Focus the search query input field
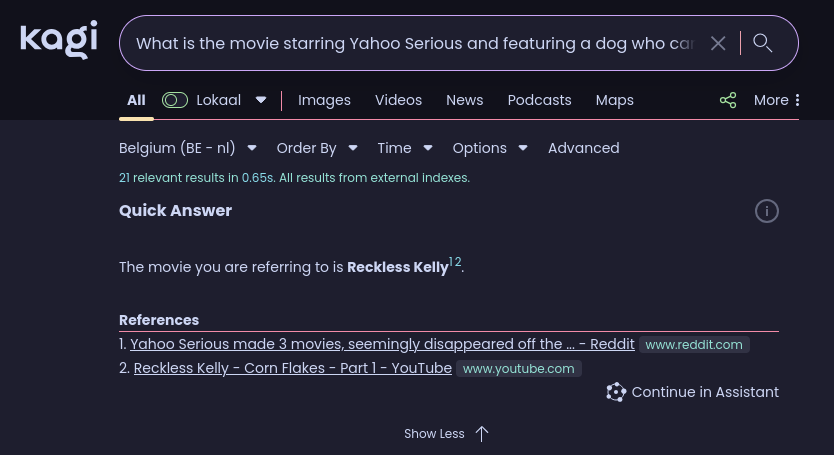The width and height of the screenshot is (834, 455). (415, 43)
